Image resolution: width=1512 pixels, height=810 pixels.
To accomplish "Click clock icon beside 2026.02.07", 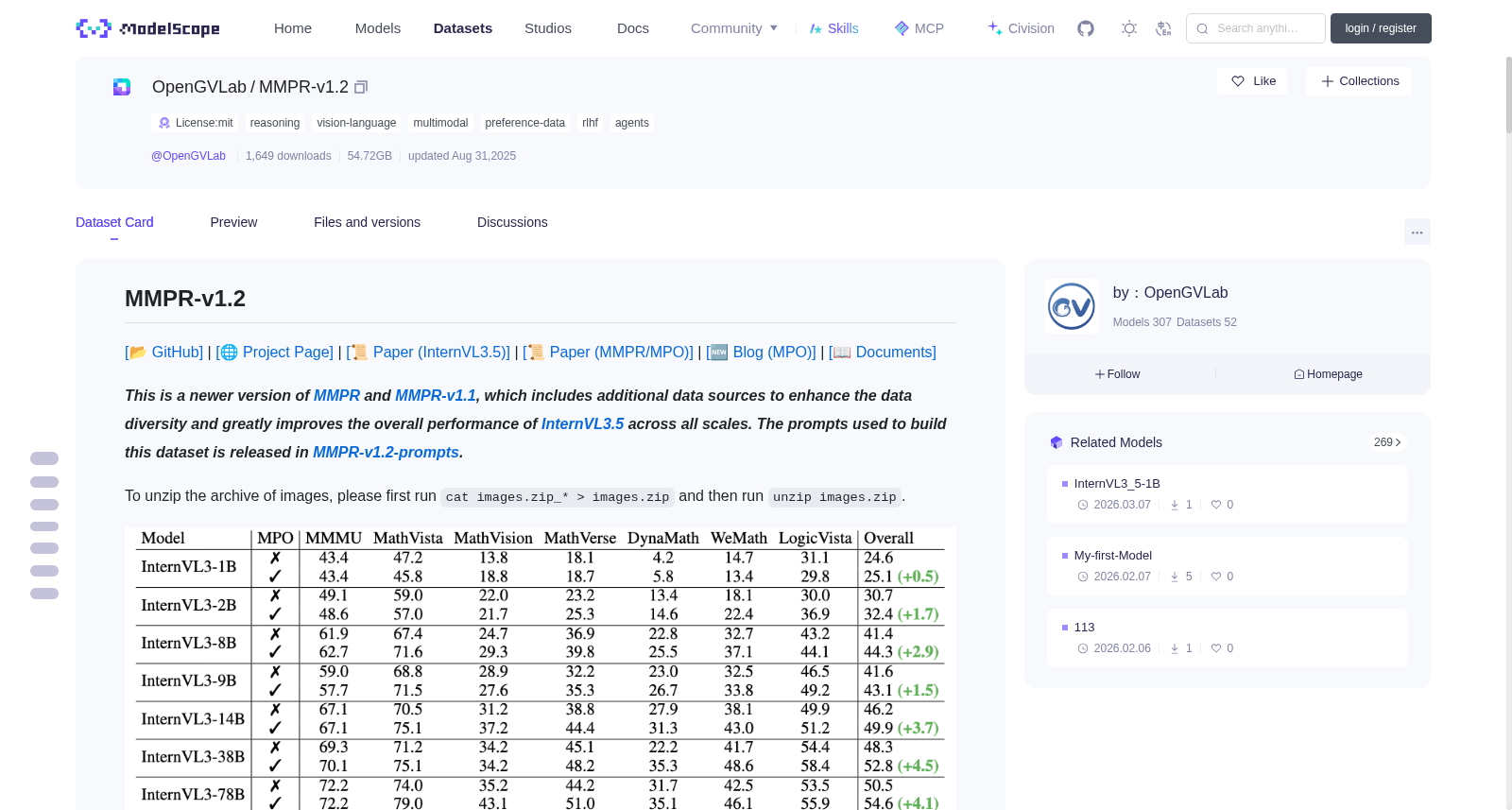I will pos(1083,577).
